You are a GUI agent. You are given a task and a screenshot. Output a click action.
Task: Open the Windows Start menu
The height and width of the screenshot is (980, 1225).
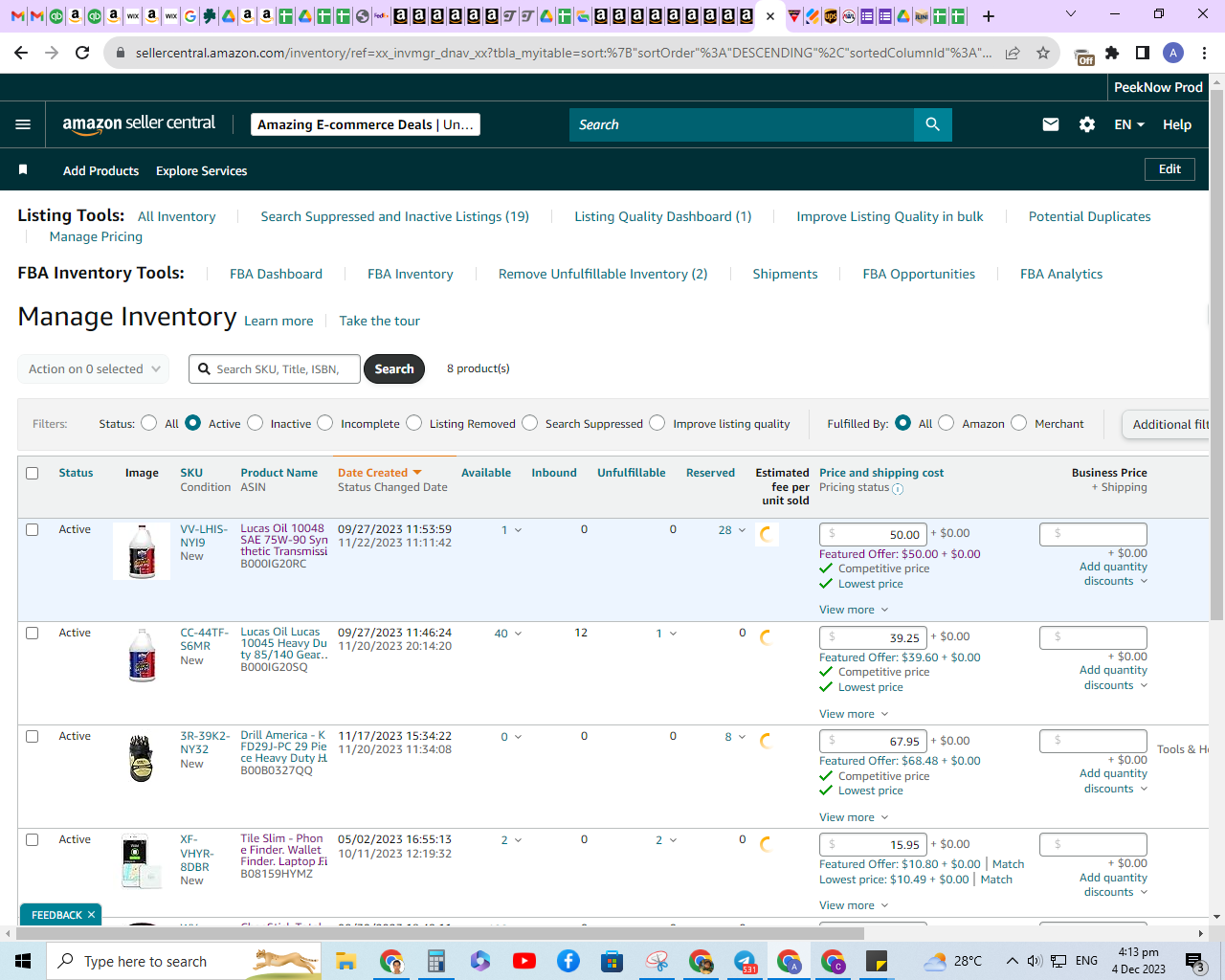pos(23,961)
